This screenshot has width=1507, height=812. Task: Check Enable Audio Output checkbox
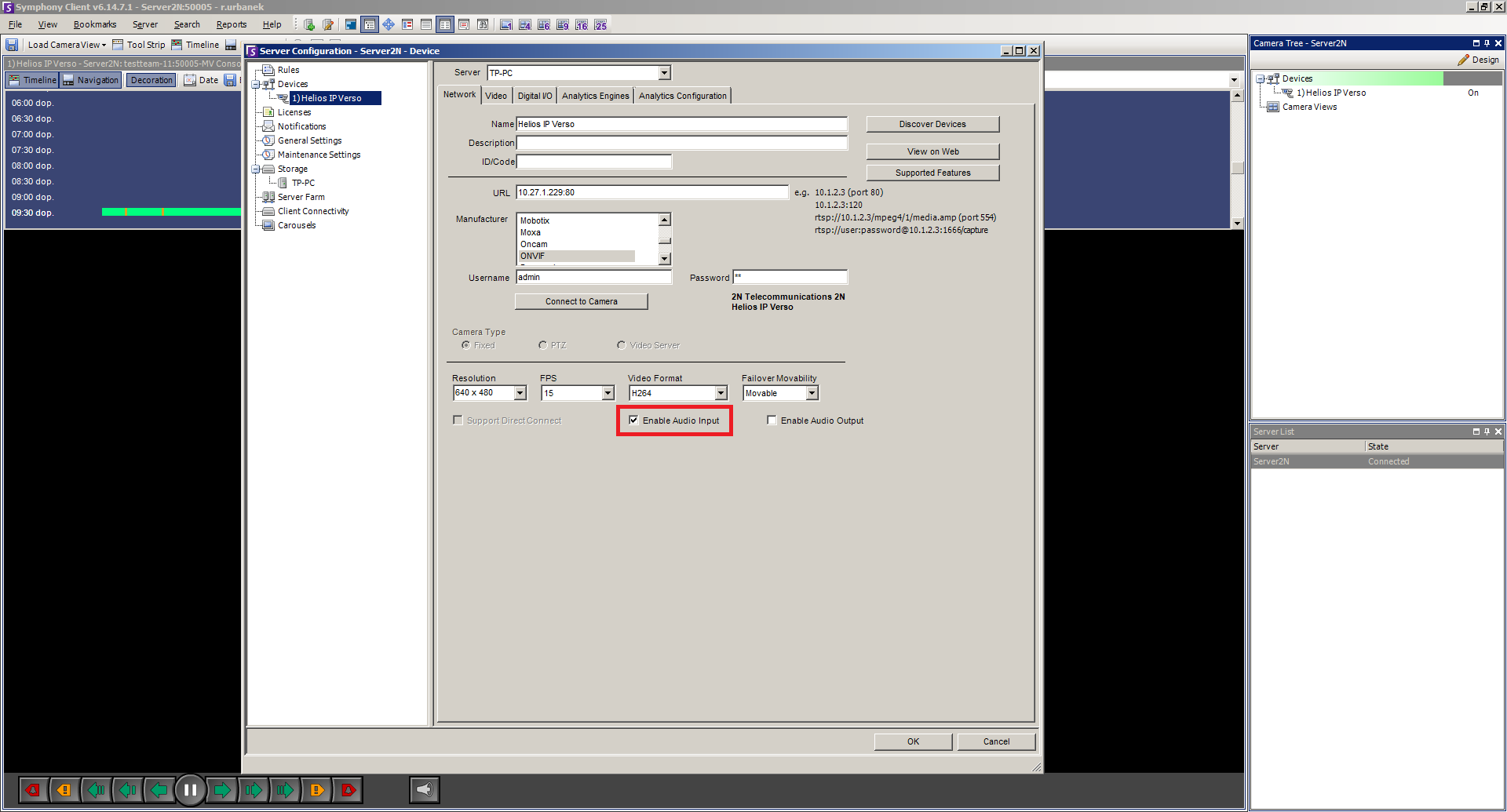tap(772, 421)
